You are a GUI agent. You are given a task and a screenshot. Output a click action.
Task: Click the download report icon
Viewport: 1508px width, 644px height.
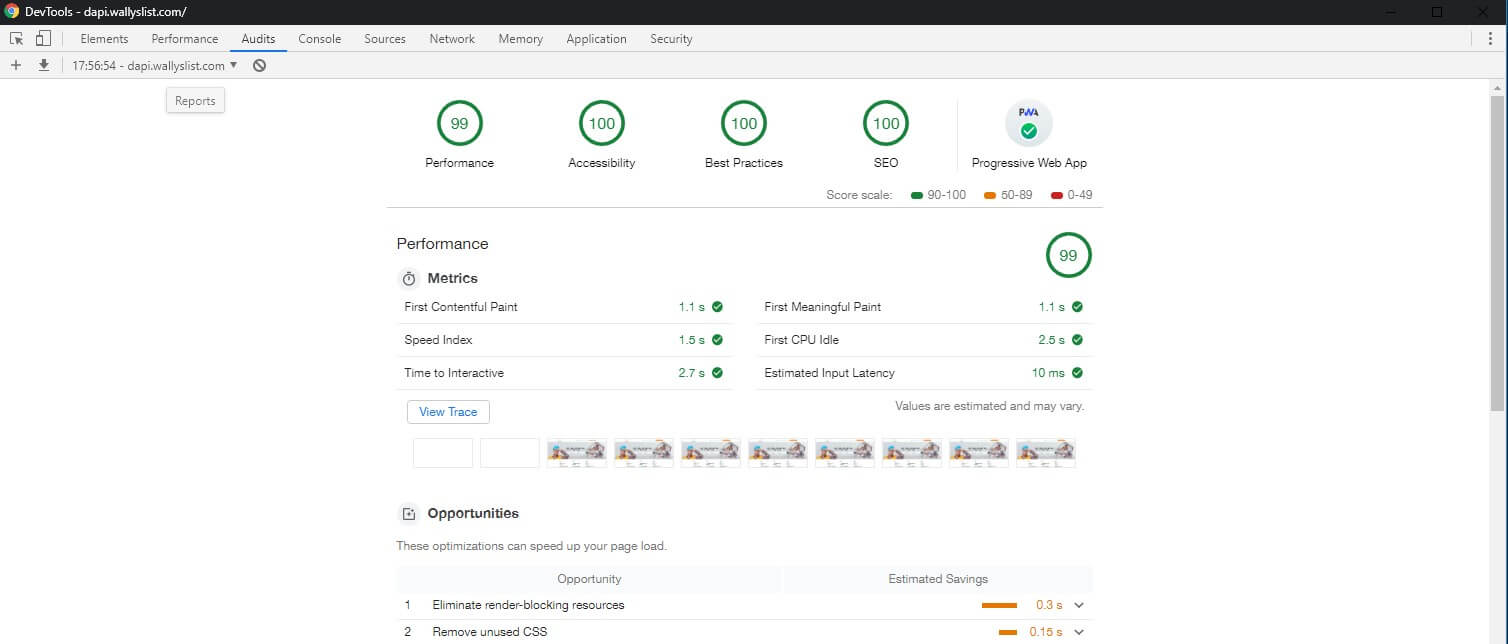(44, 65)
